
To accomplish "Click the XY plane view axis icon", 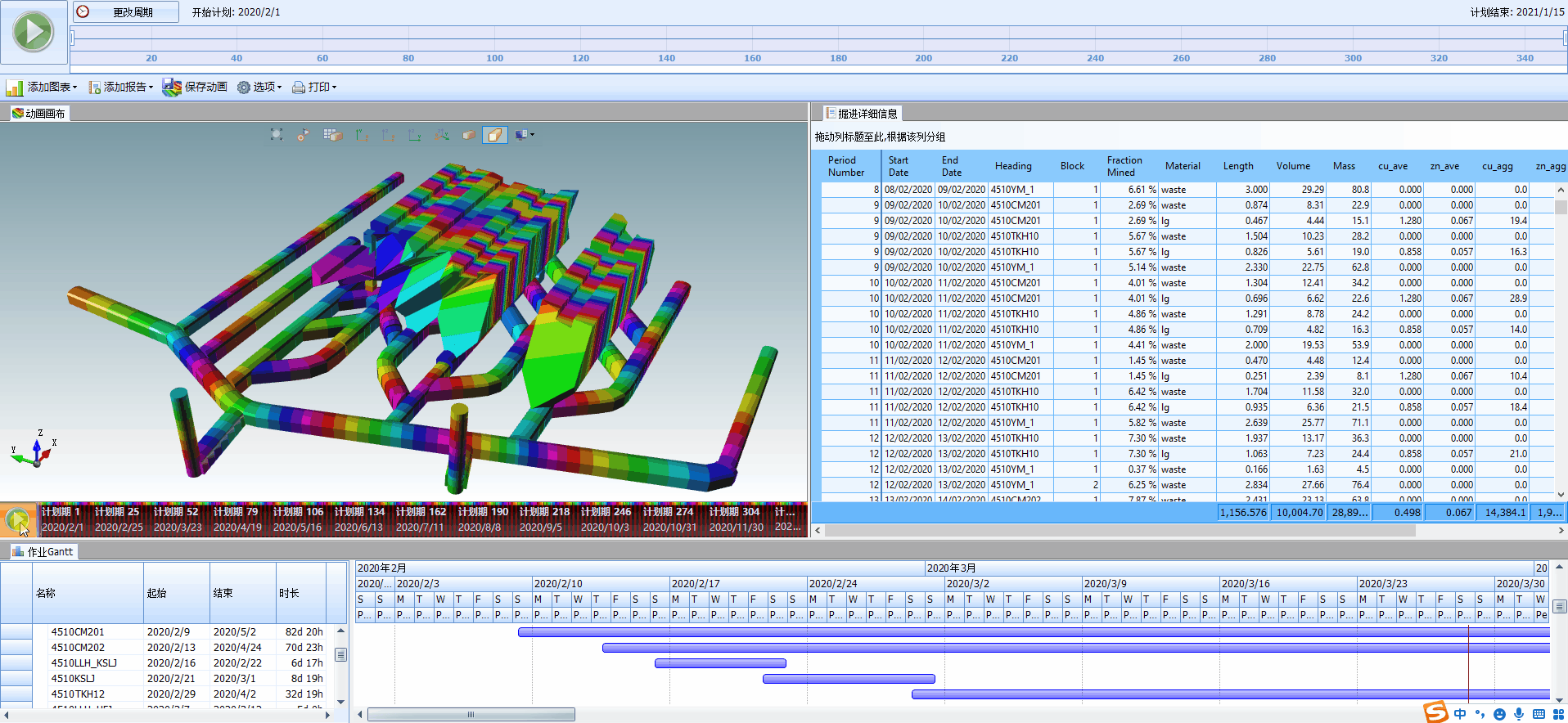I will [363, 135].
